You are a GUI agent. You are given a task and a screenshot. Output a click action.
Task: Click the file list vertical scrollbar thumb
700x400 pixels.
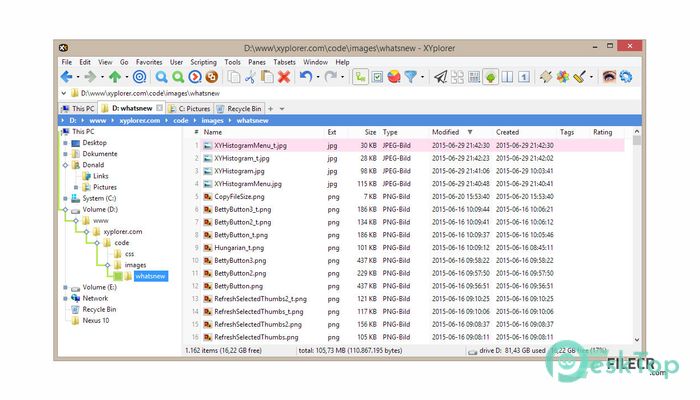point(637,141)
